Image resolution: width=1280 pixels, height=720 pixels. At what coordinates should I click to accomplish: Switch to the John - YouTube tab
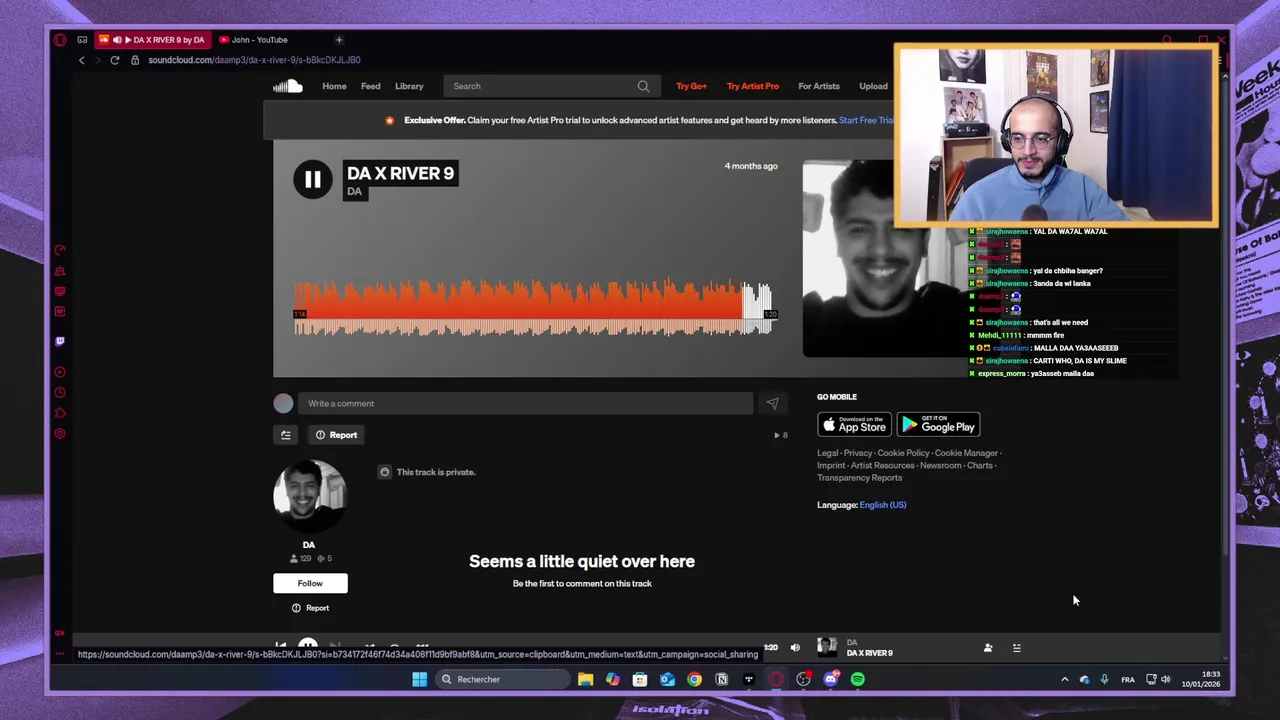260,40
